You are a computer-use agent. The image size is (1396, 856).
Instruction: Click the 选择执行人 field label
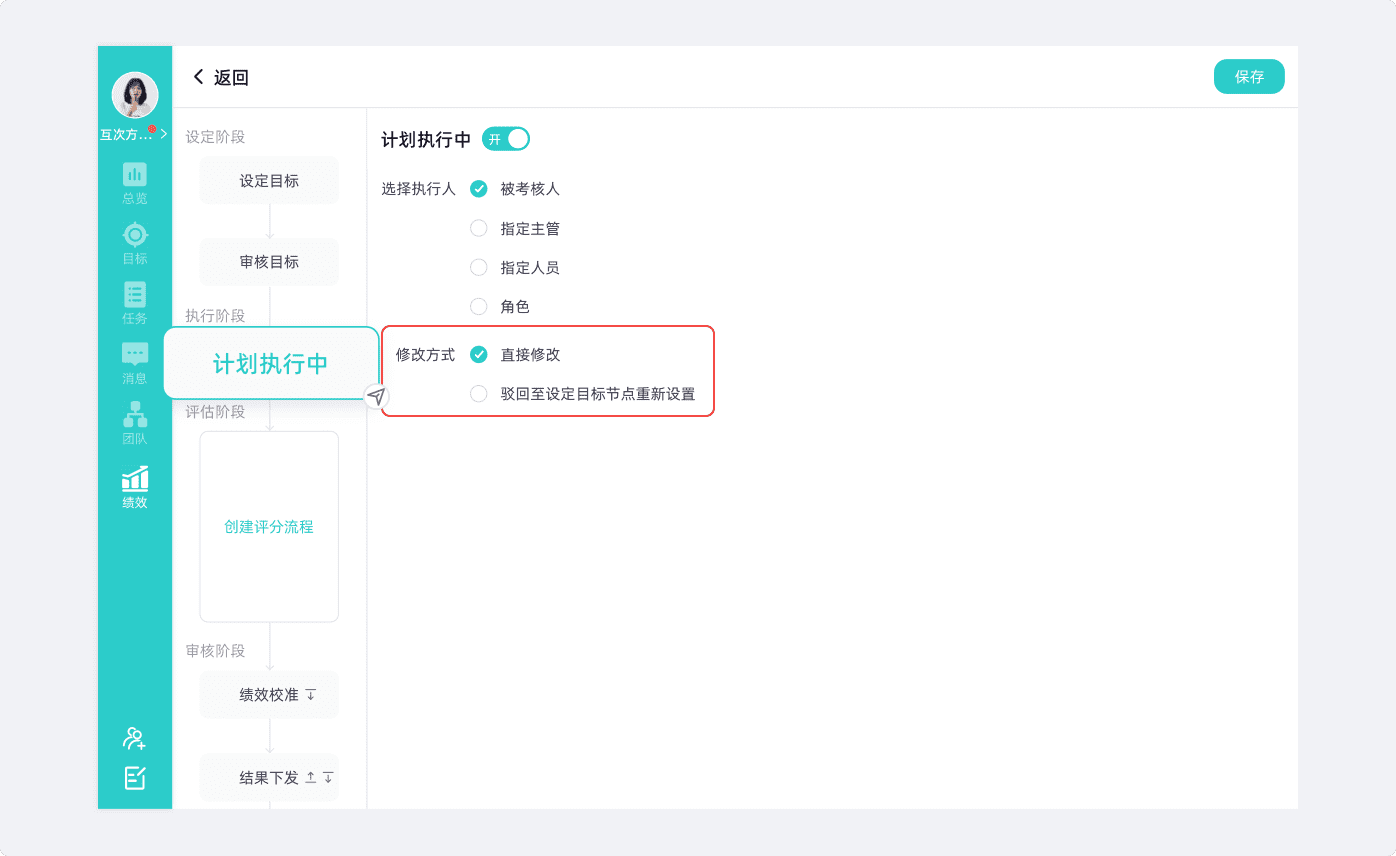click(x=418, y=188)
